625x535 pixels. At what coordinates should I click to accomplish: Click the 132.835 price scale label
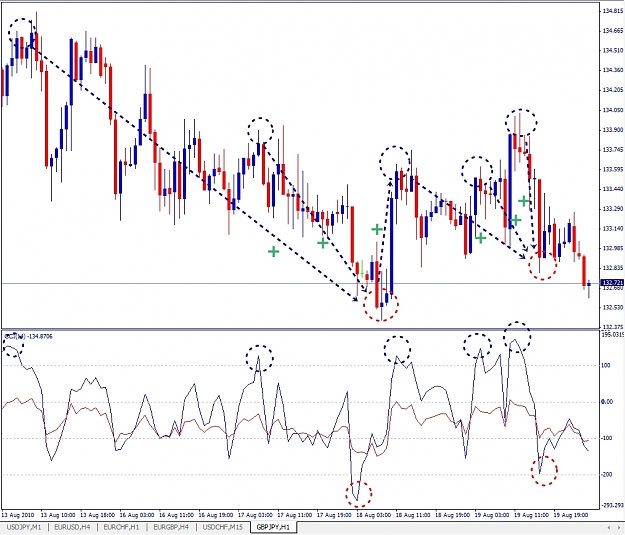(x=613, y=268)
